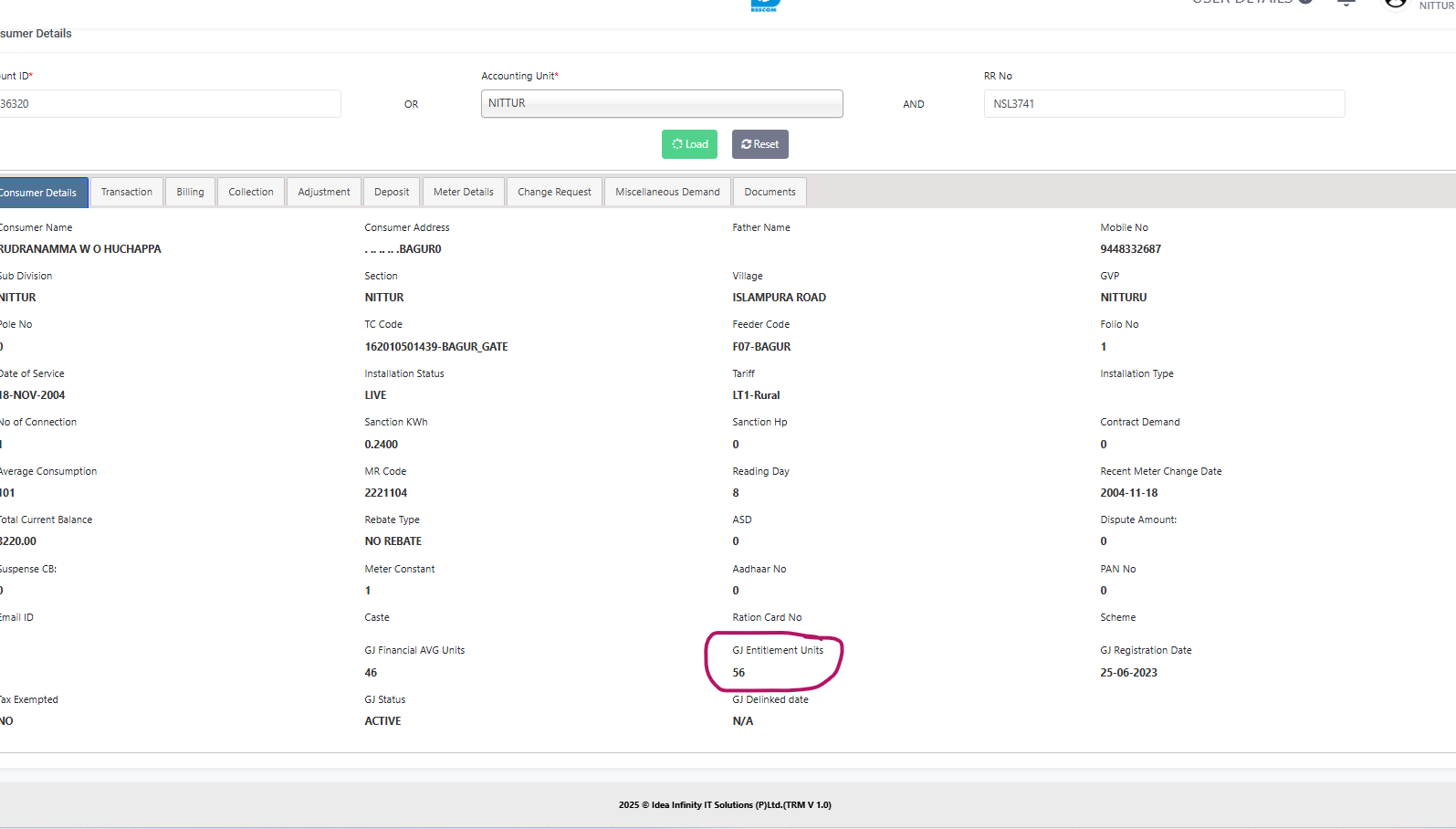Click MR Code value 2221104

coord(386,493)
